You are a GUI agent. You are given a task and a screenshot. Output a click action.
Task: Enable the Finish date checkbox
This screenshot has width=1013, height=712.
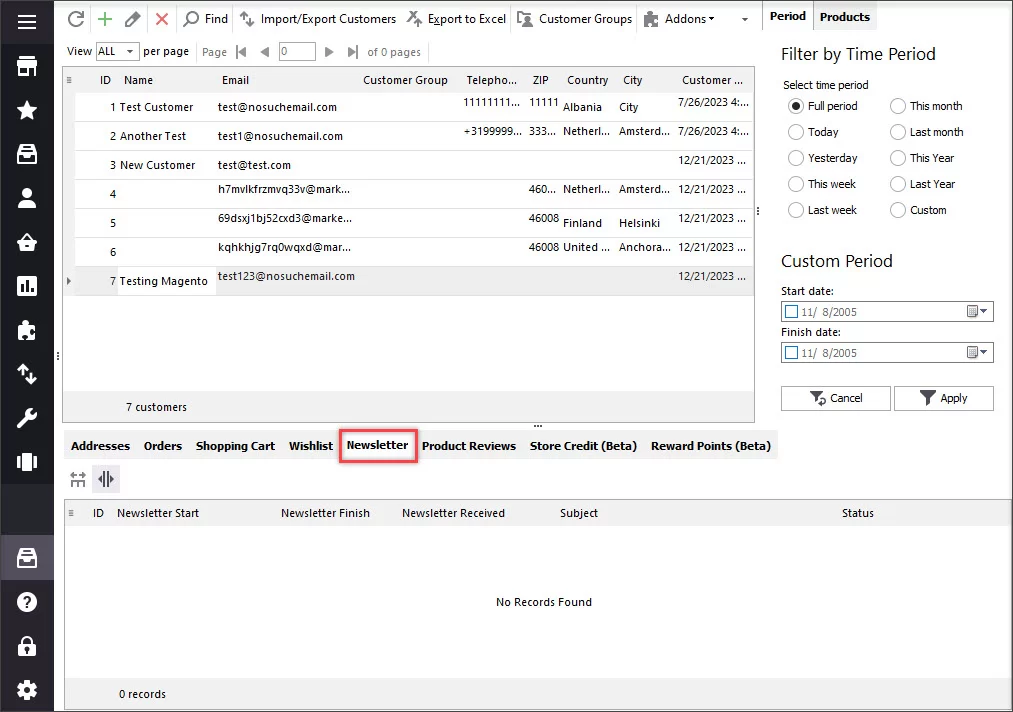pyautogui.click(x=791, y=353)
